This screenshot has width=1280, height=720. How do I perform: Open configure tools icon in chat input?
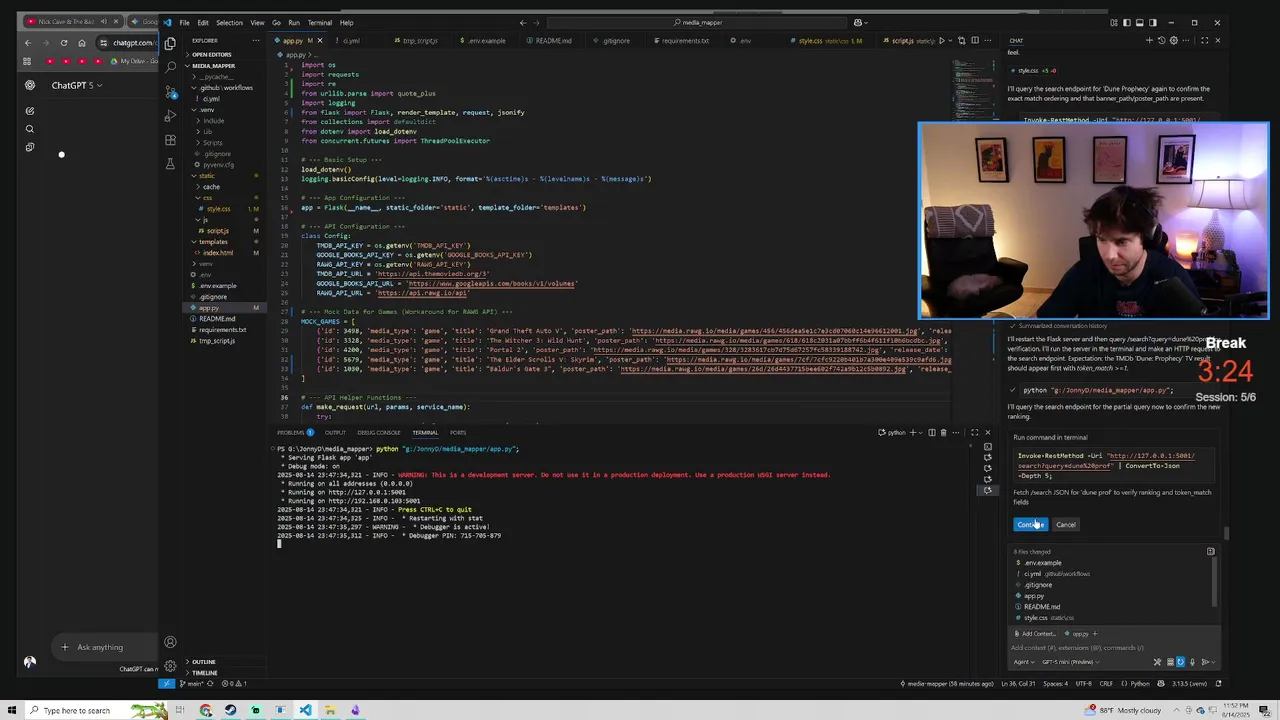click(1158, 662)
